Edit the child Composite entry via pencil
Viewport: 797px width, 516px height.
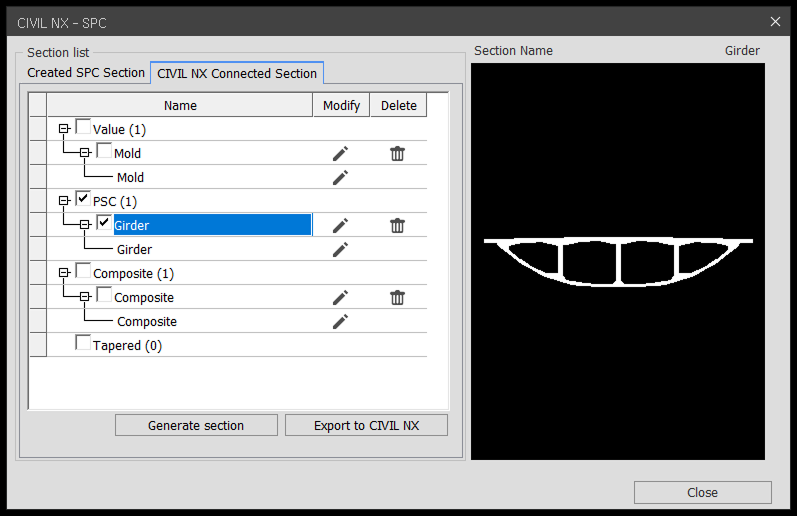(341, 321)
